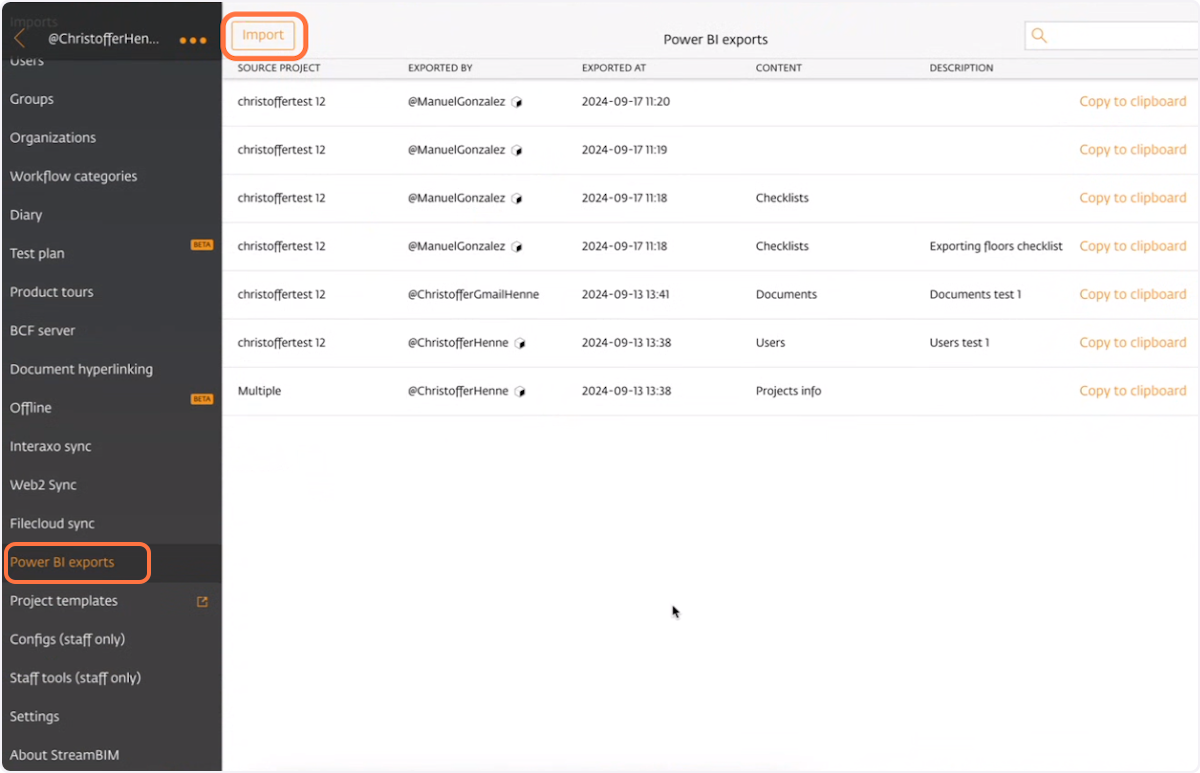Click the @ChristofferHen... project name in header
The width and height of the screenshot is (1200, 773).
click(x=104, y=39)
